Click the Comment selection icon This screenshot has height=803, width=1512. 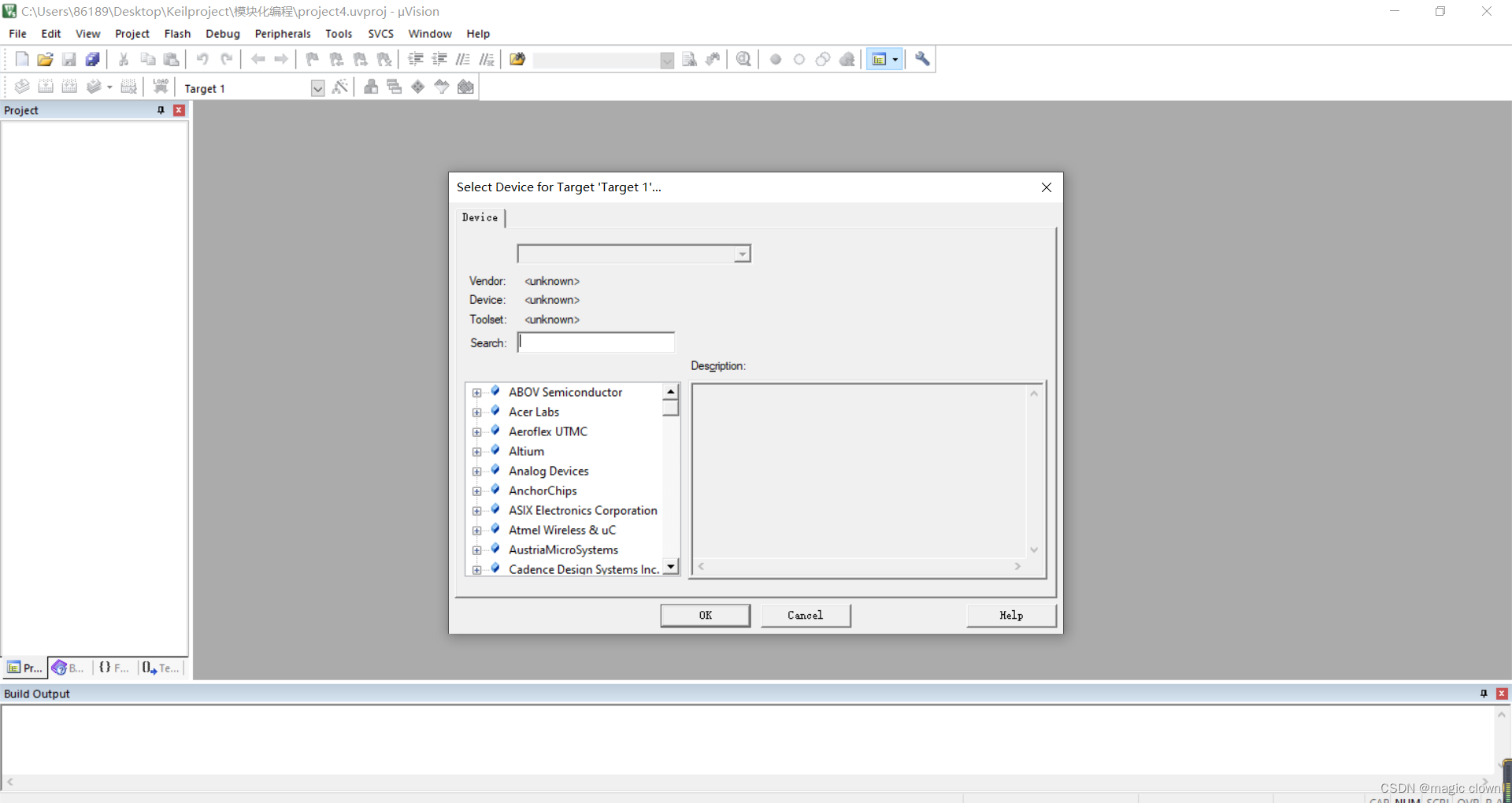click(x=463, y=59)
